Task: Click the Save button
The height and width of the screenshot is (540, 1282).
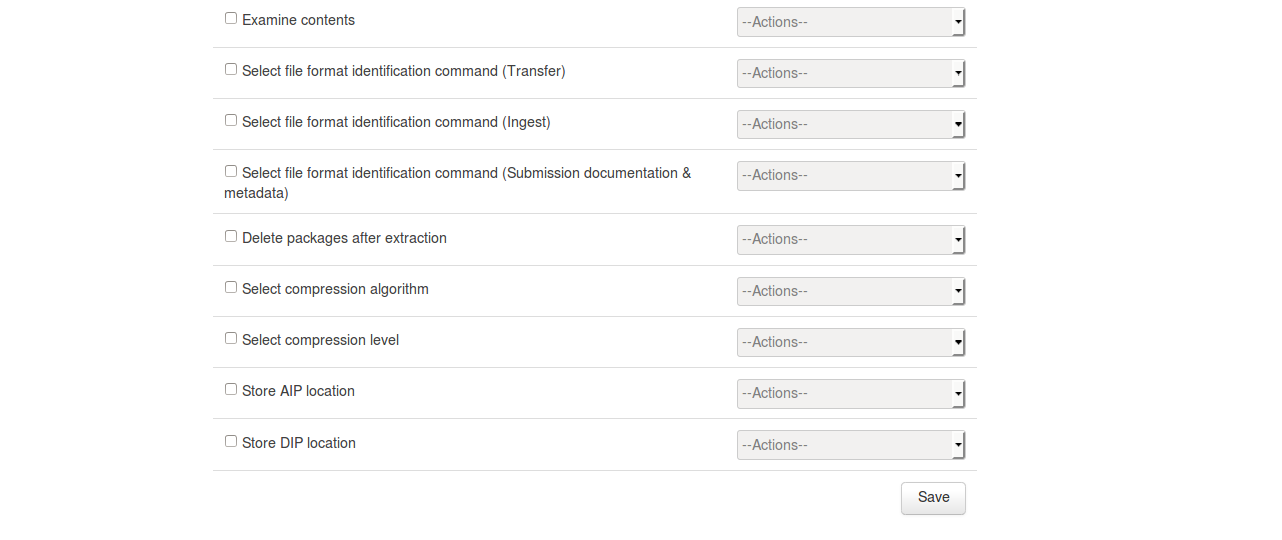Action: [x=933, y=498]
